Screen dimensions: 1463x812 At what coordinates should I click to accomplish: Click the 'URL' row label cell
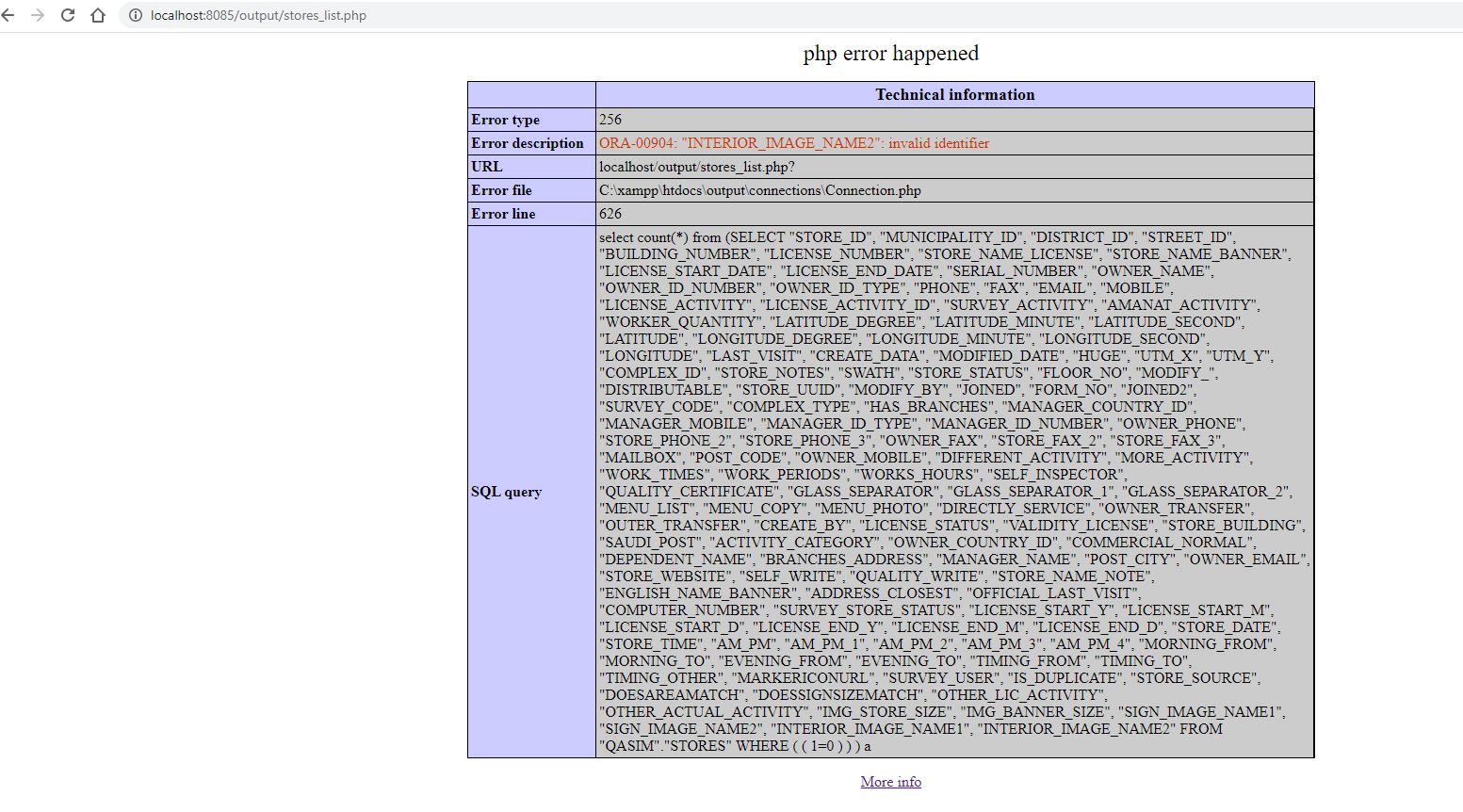coord(487,167)
